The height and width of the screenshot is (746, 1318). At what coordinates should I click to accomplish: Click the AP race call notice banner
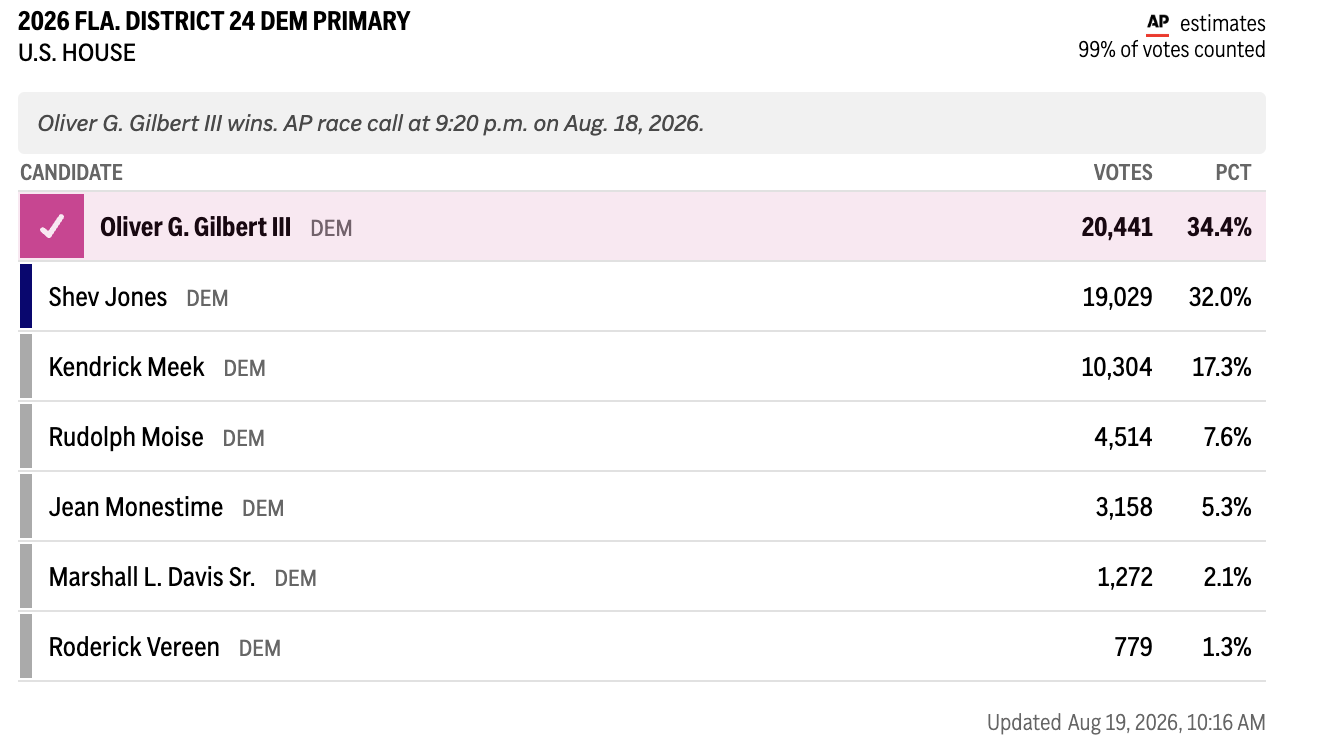tap(642, 123)
